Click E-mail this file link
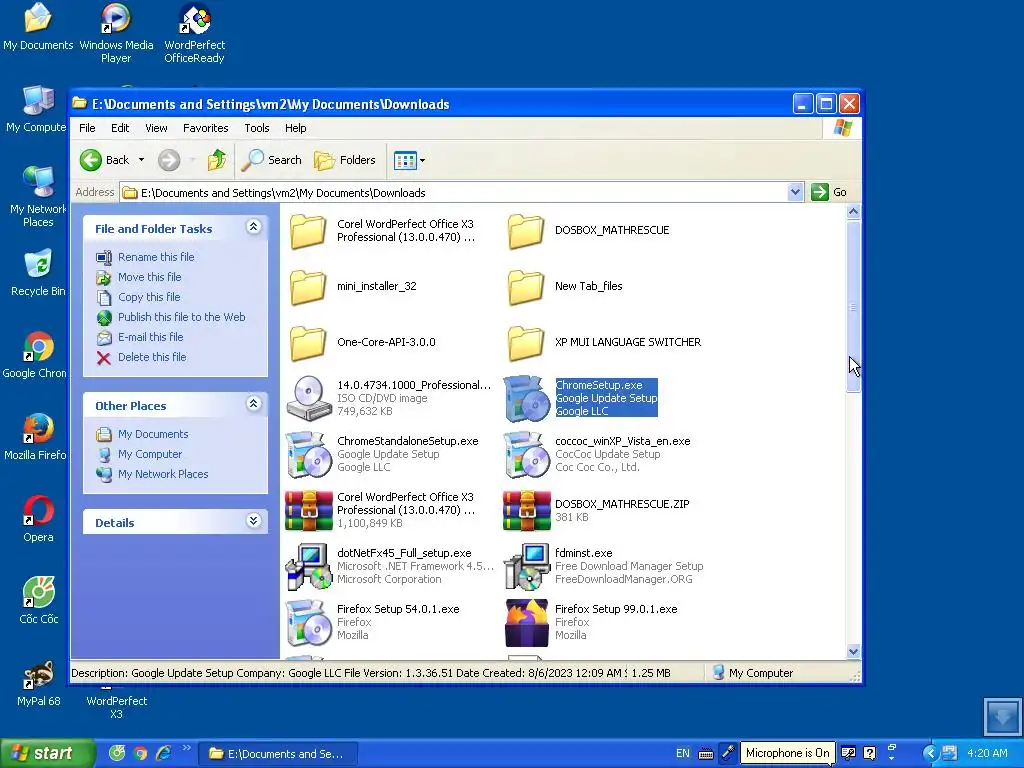The width and height of the screenshot is (1024, 768). pyautogui.click(x=150, y=337)
